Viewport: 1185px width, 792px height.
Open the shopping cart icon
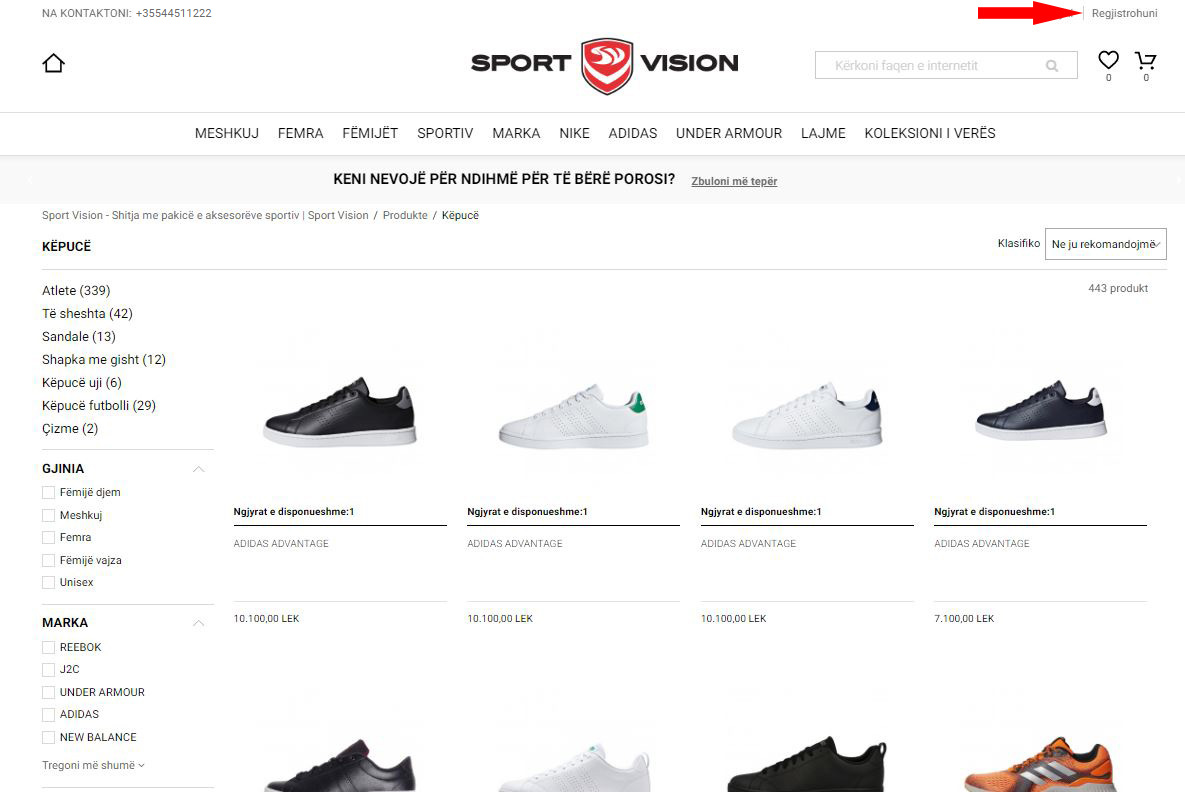[1146, 60]
